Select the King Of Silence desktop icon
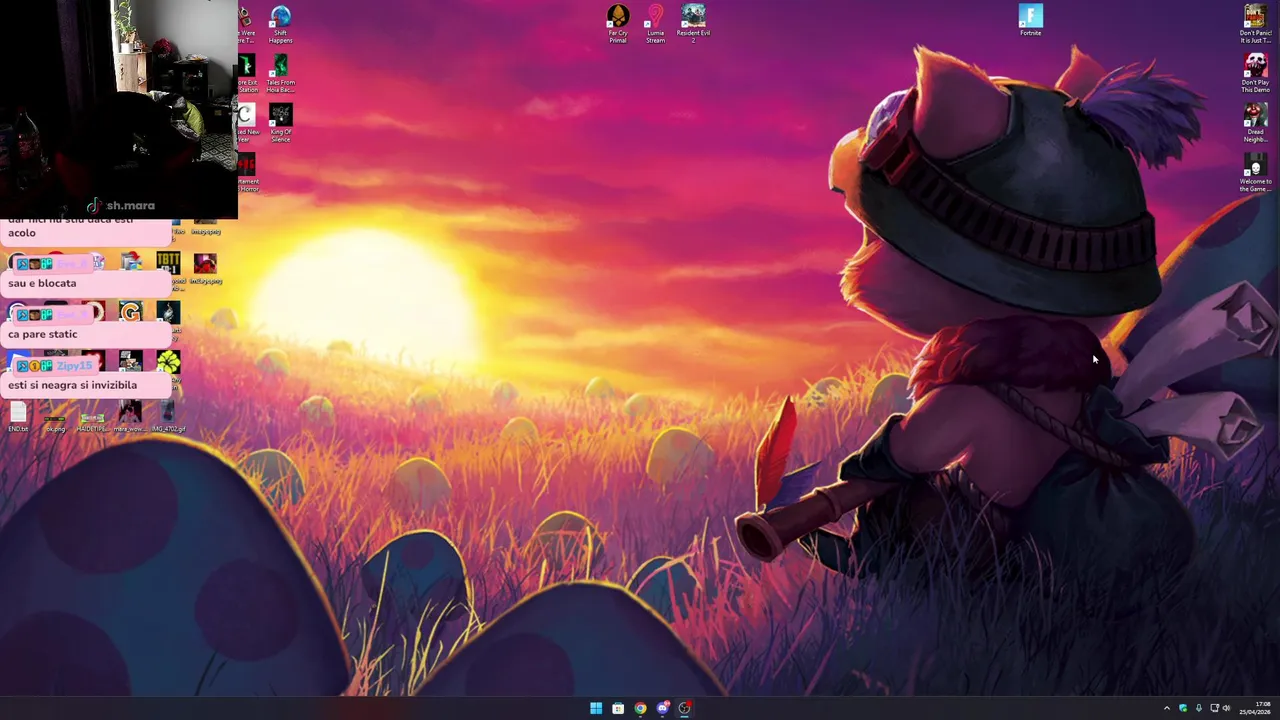 coord(281,123)
